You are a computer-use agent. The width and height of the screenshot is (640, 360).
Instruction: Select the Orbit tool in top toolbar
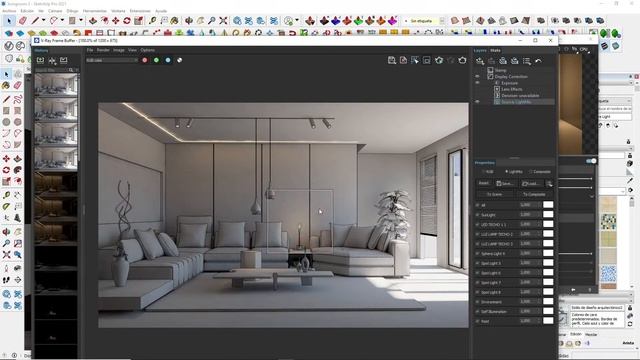pos(189,20)
